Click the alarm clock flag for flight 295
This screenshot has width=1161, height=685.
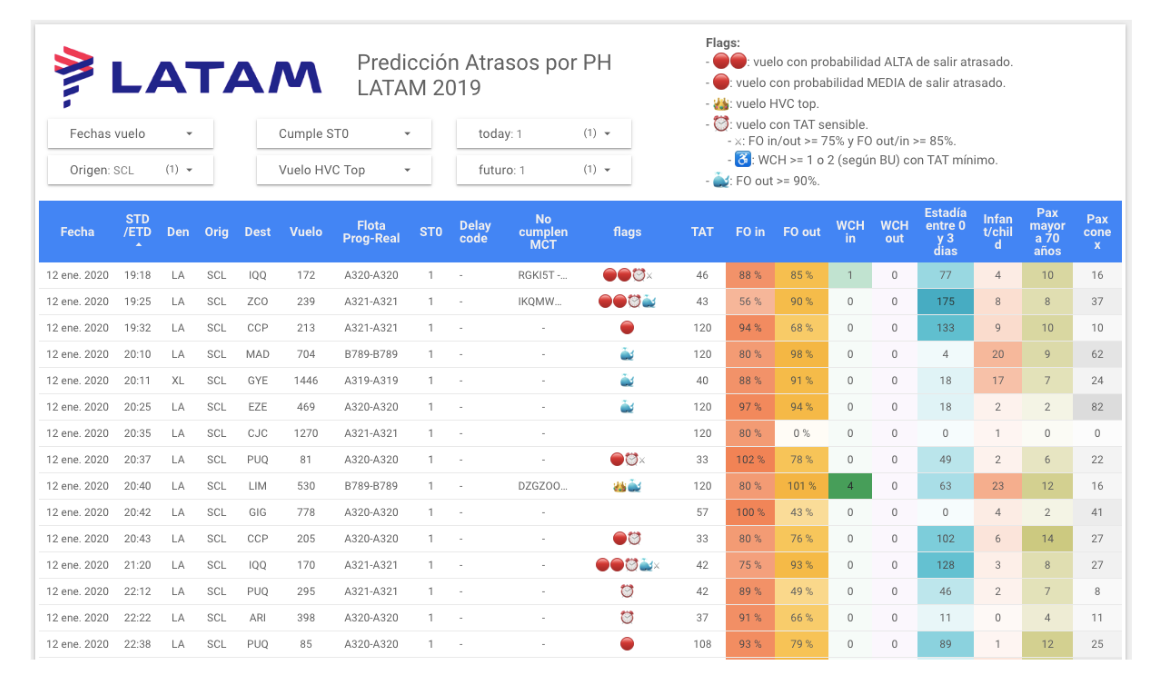click(x=627, y=591)
